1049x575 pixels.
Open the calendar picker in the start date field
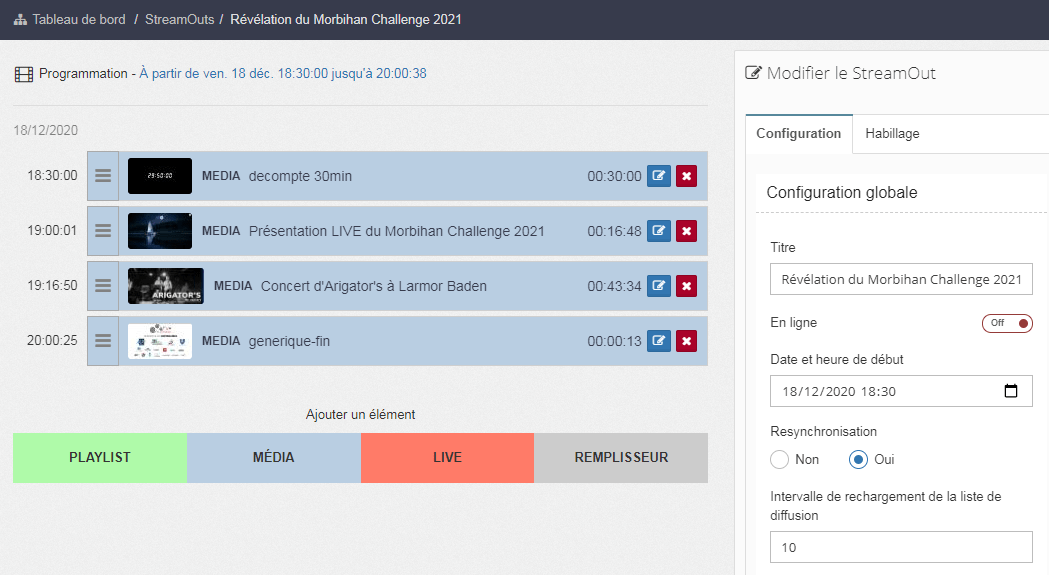point(1011,391)
